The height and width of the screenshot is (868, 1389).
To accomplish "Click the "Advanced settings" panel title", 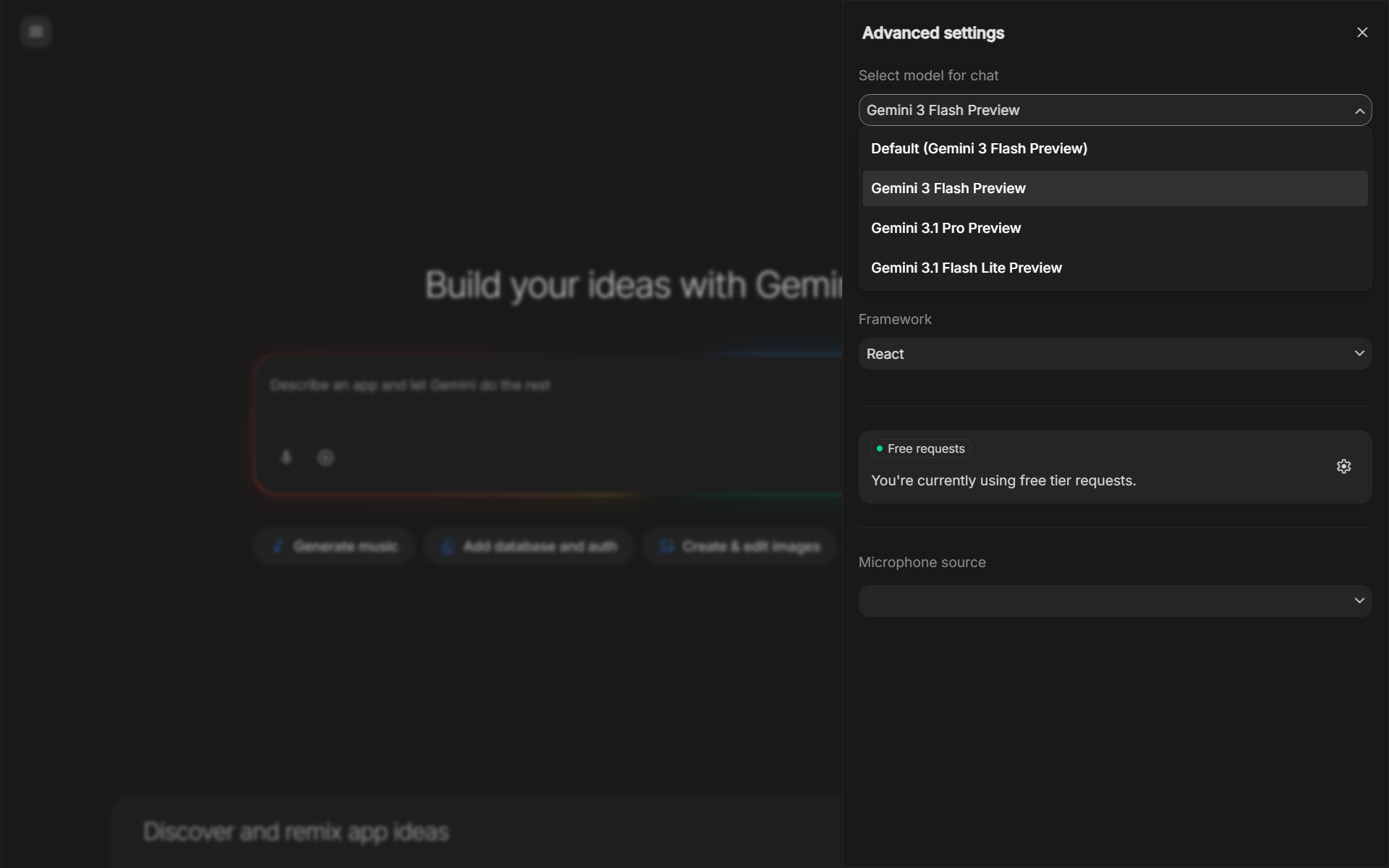I will click(933, 33).
